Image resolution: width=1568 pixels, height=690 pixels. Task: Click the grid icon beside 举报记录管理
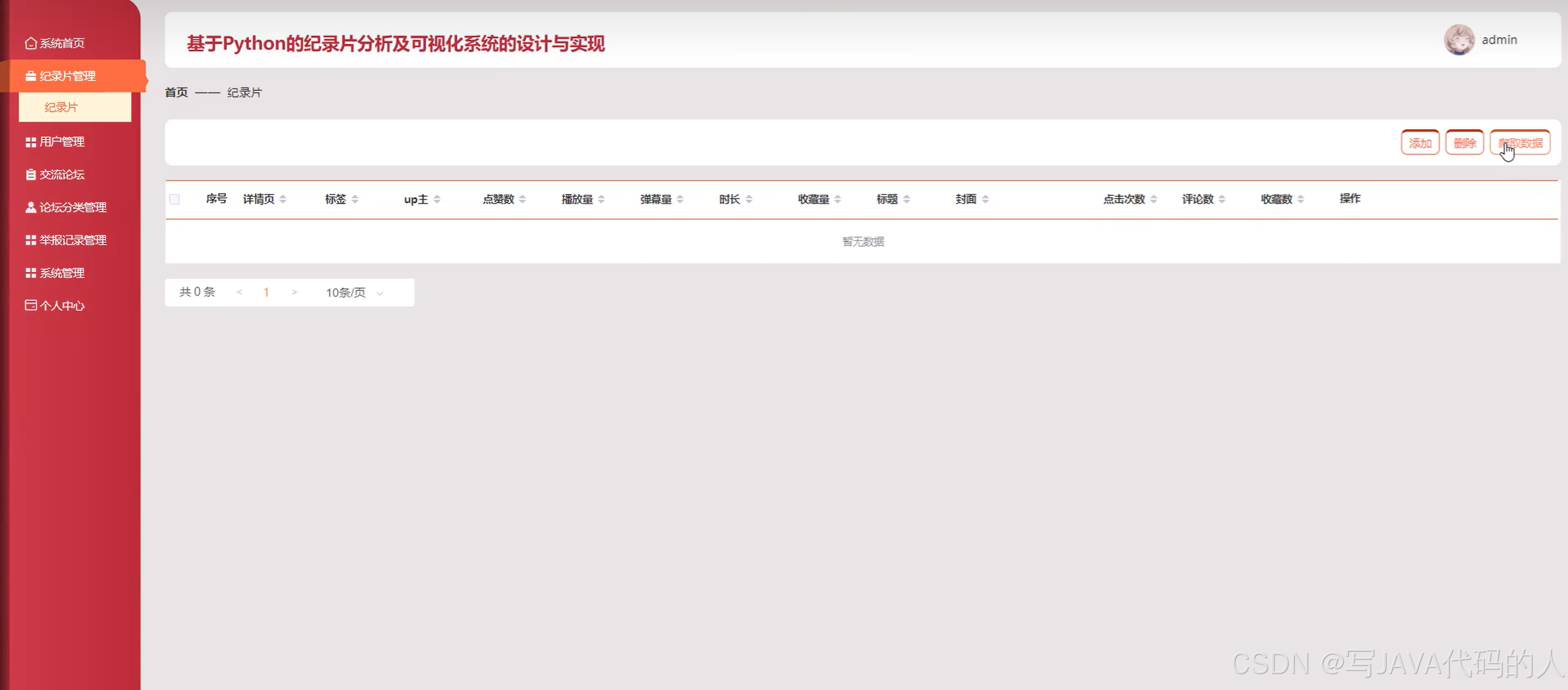pyautogui.click(x=31, y=240)
